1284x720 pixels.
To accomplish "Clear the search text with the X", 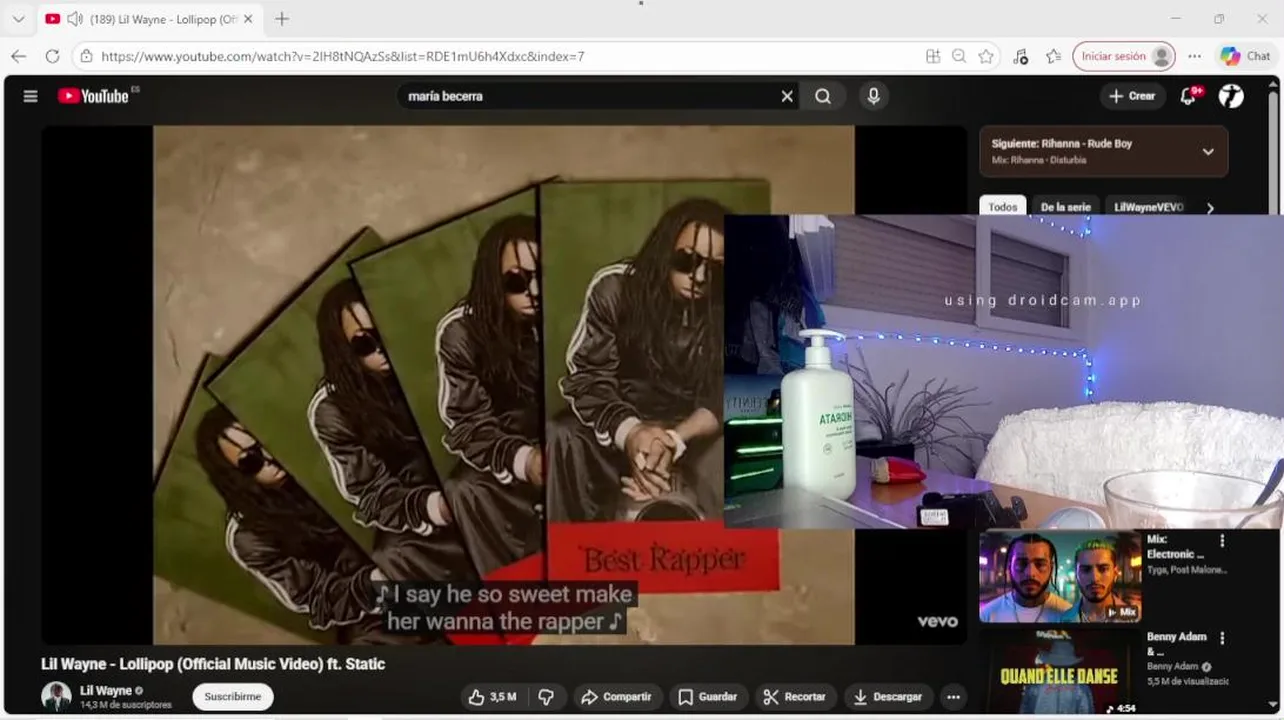I will coord(787,96).
